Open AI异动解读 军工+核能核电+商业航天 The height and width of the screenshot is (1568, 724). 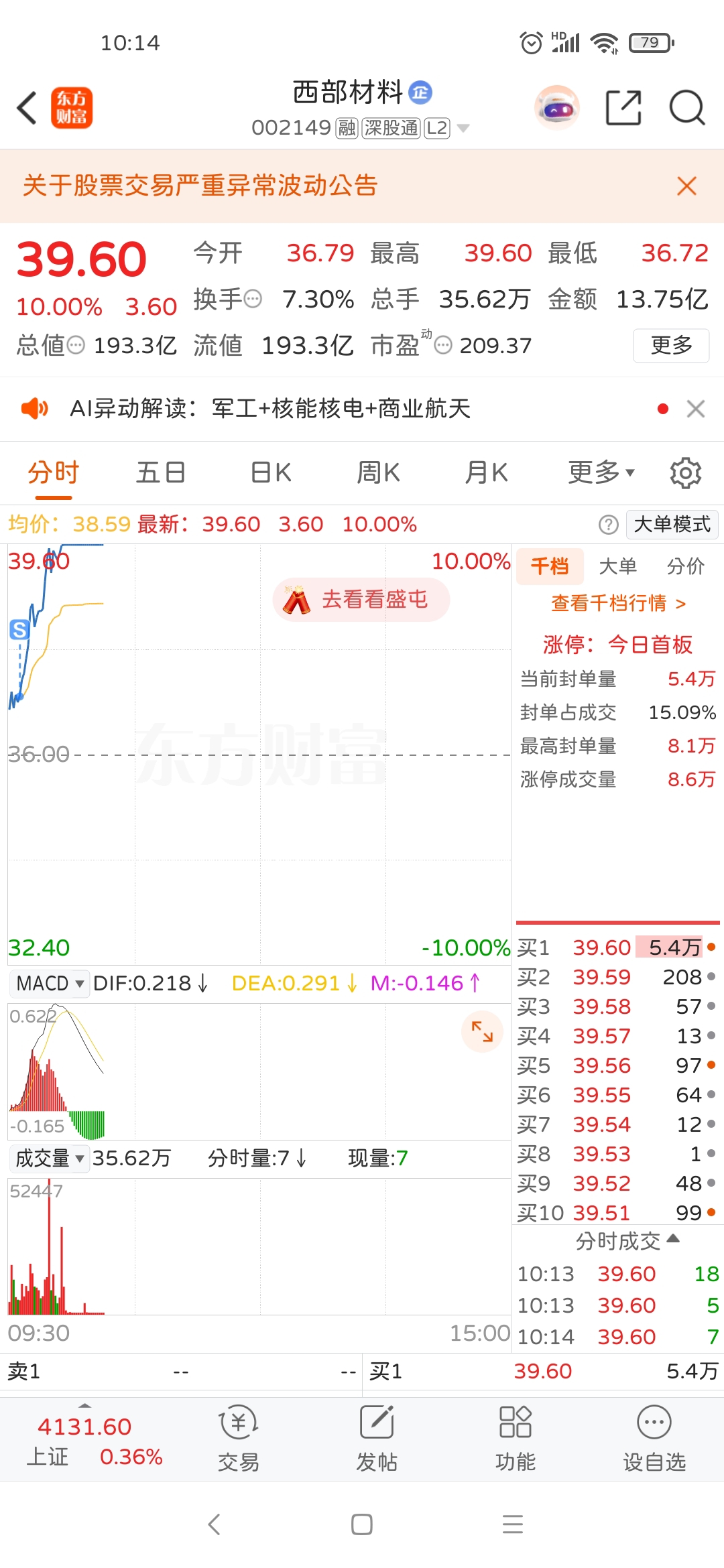270,409
